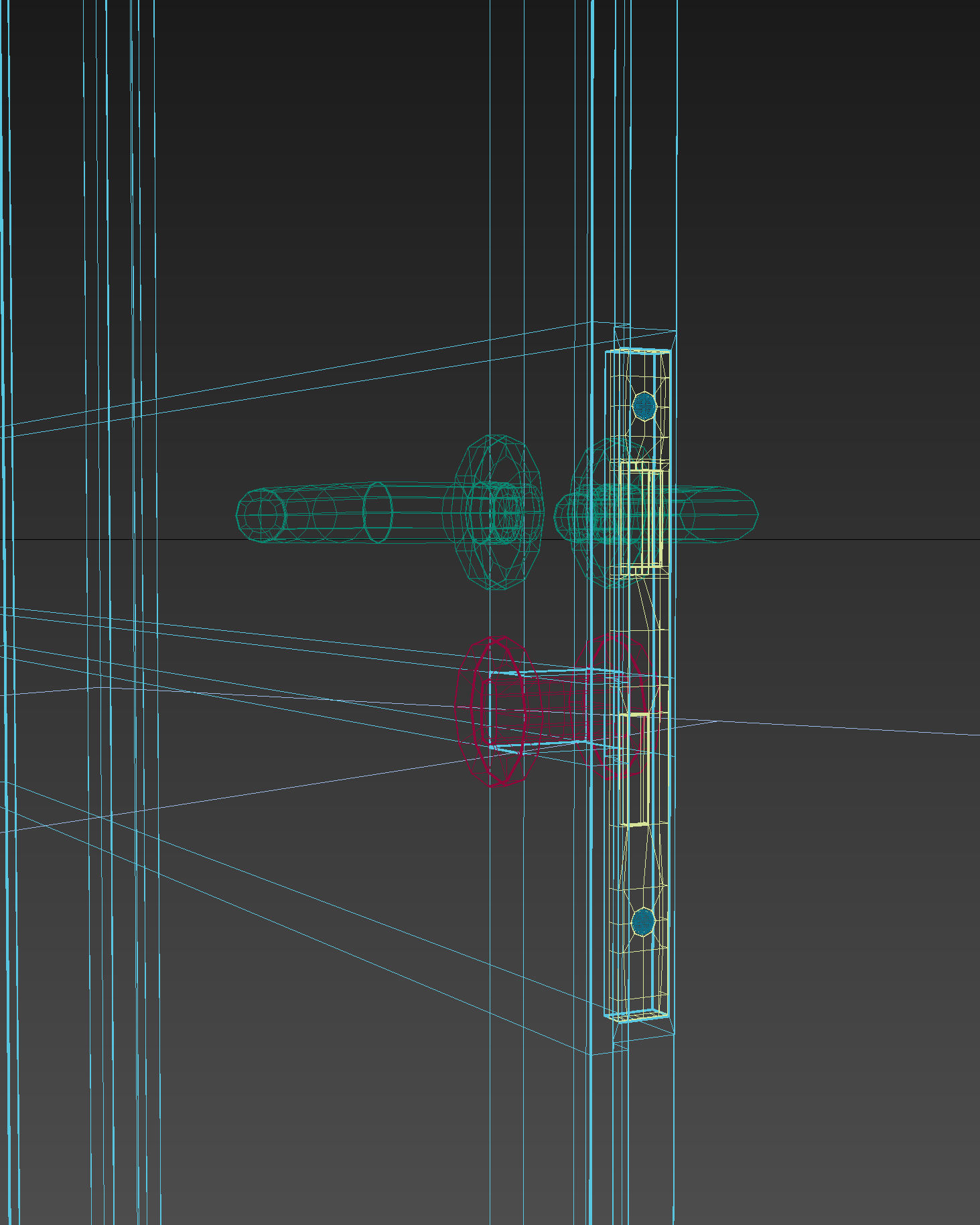Image resolution: width=980 pixels, height=1225 pixels.
Task: Select the lower blue screw head
Action: click(x=643, y=922)
